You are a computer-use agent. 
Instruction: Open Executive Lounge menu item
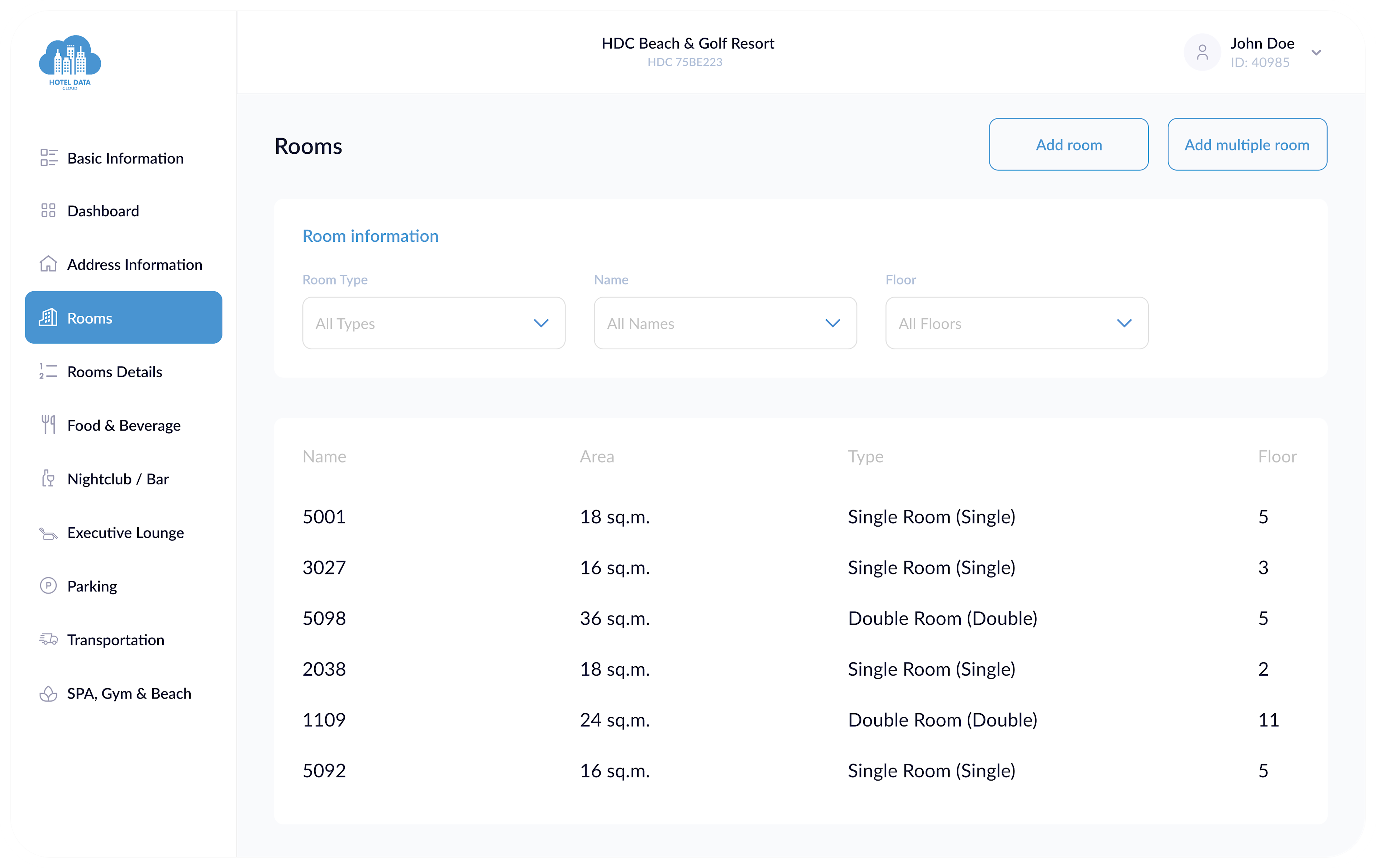(126, 533)
